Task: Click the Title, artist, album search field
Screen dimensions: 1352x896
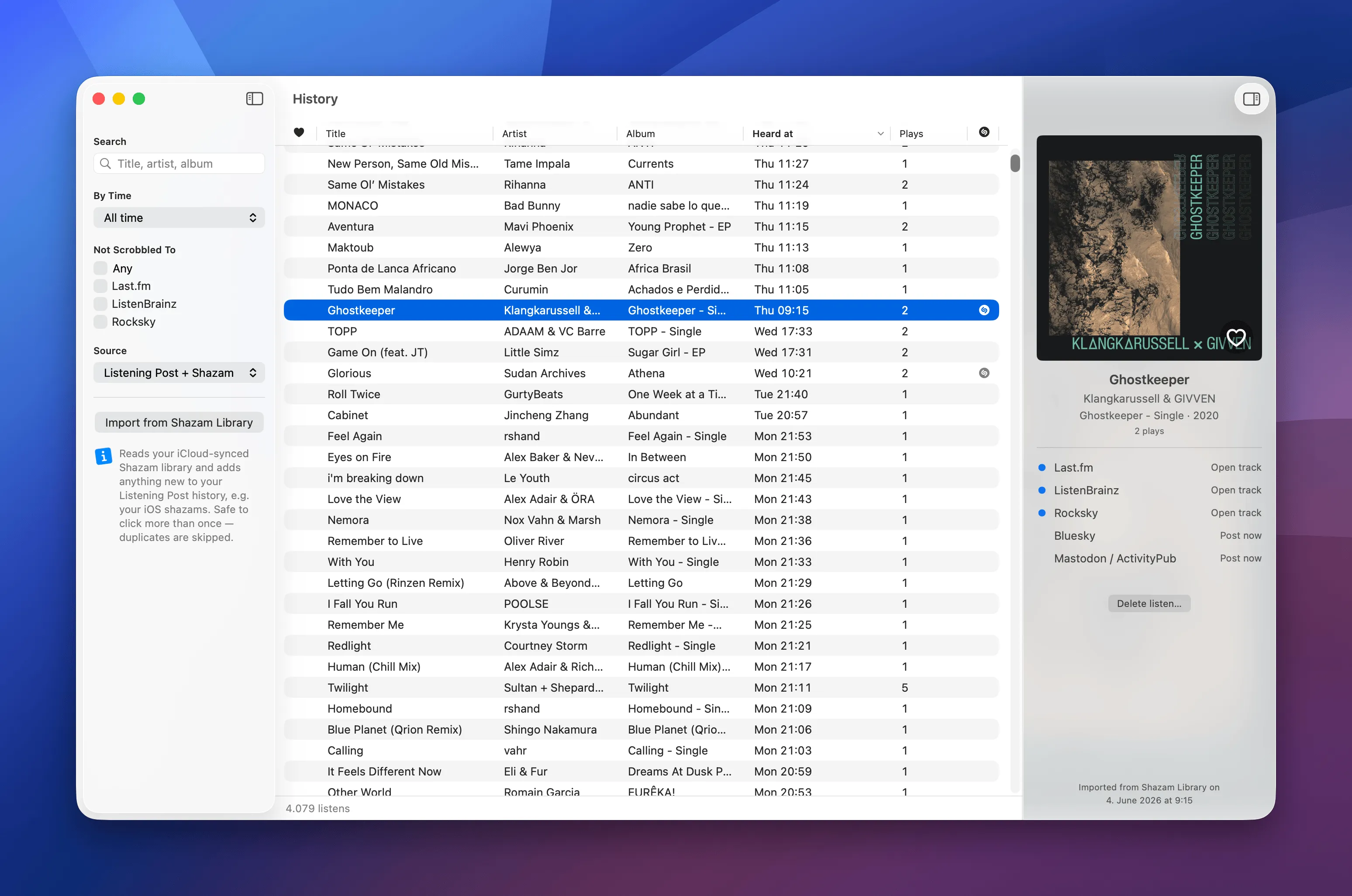Action: (179, 163)
